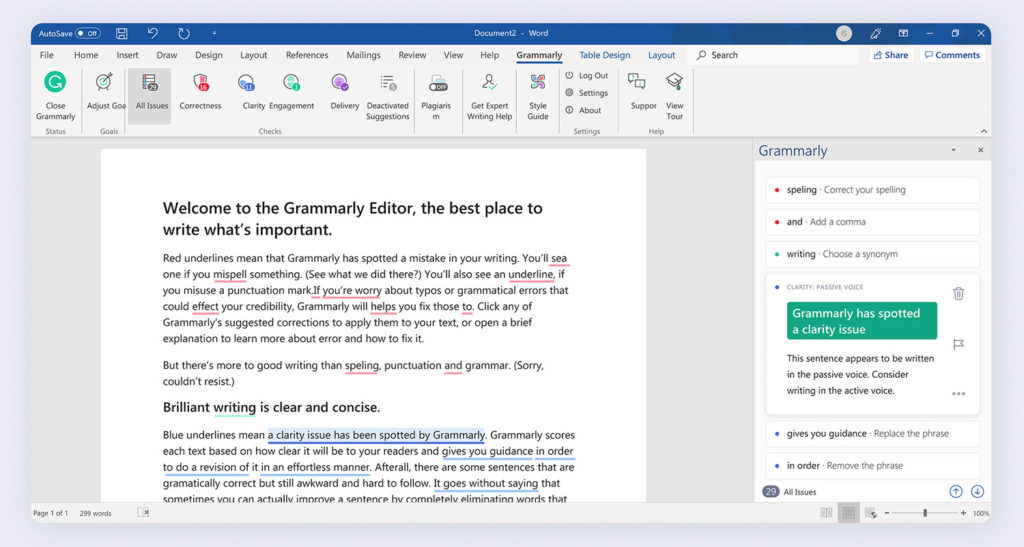The width and height of the screenshot is (1024, 547).
Task: Switch to the Review tab
Action: [412, 55]
